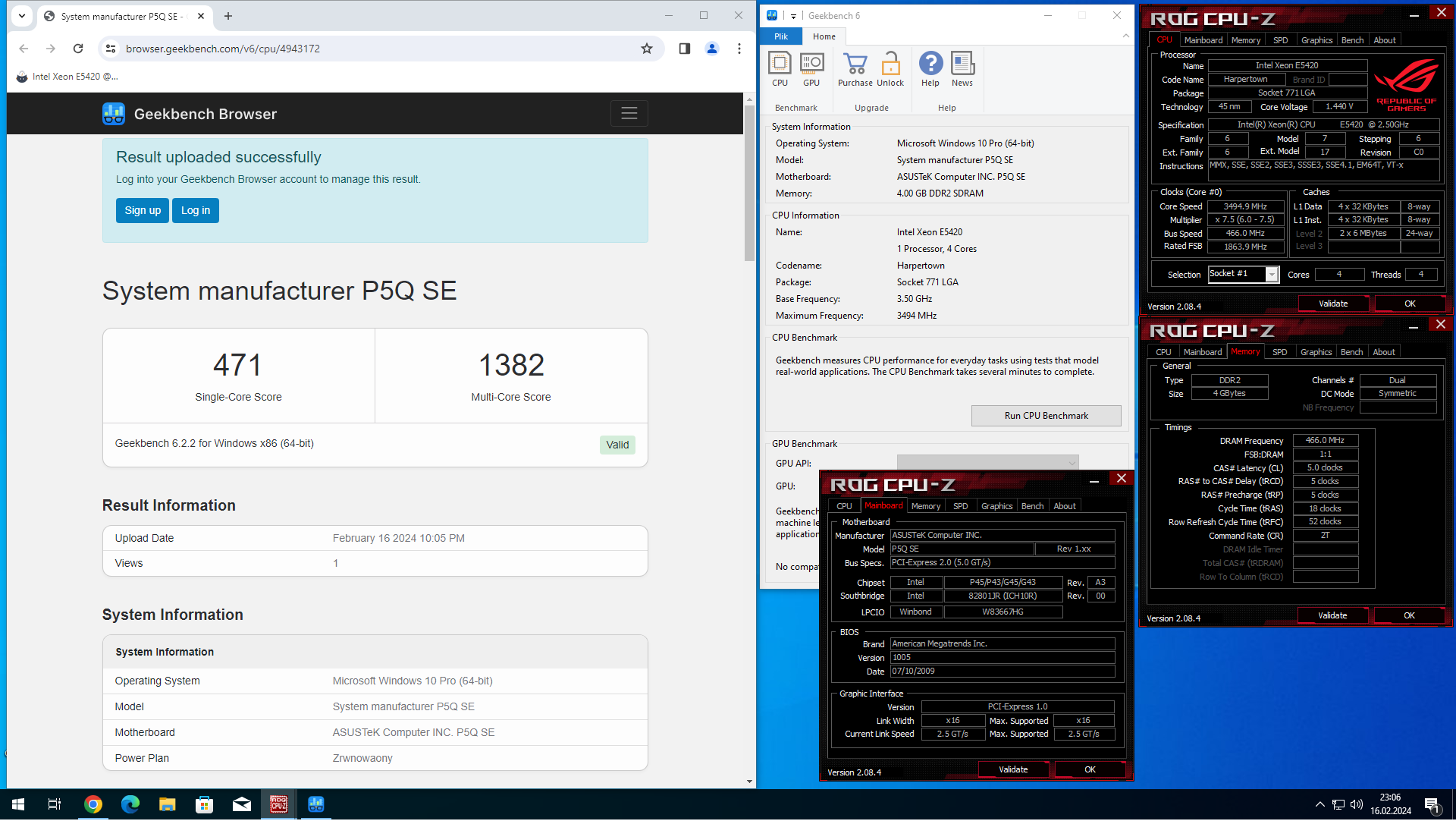1456x821 pixels.
Task: Switch to the Plik tab in Geekbench
Action: 781,36
